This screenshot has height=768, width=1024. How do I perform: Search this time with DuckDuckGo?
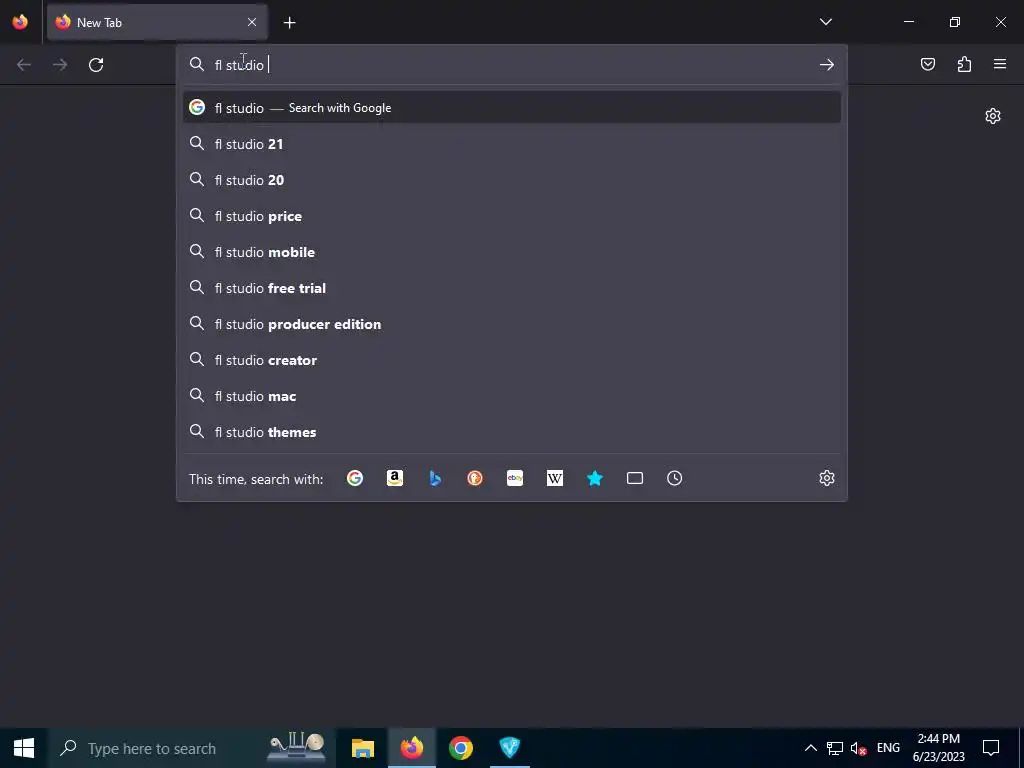click(x=475, y=479)
